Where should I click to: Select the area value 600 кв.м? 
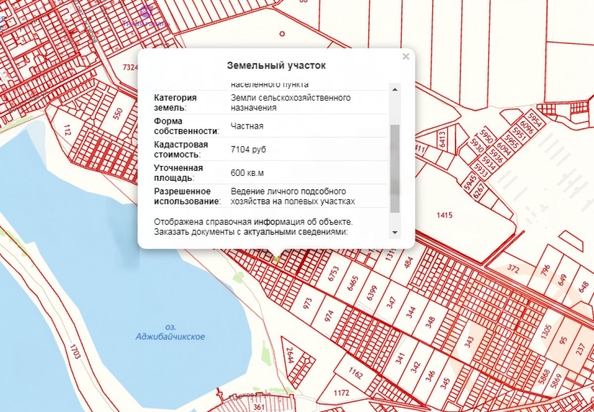pyautogui.click(x=247, y=173)
